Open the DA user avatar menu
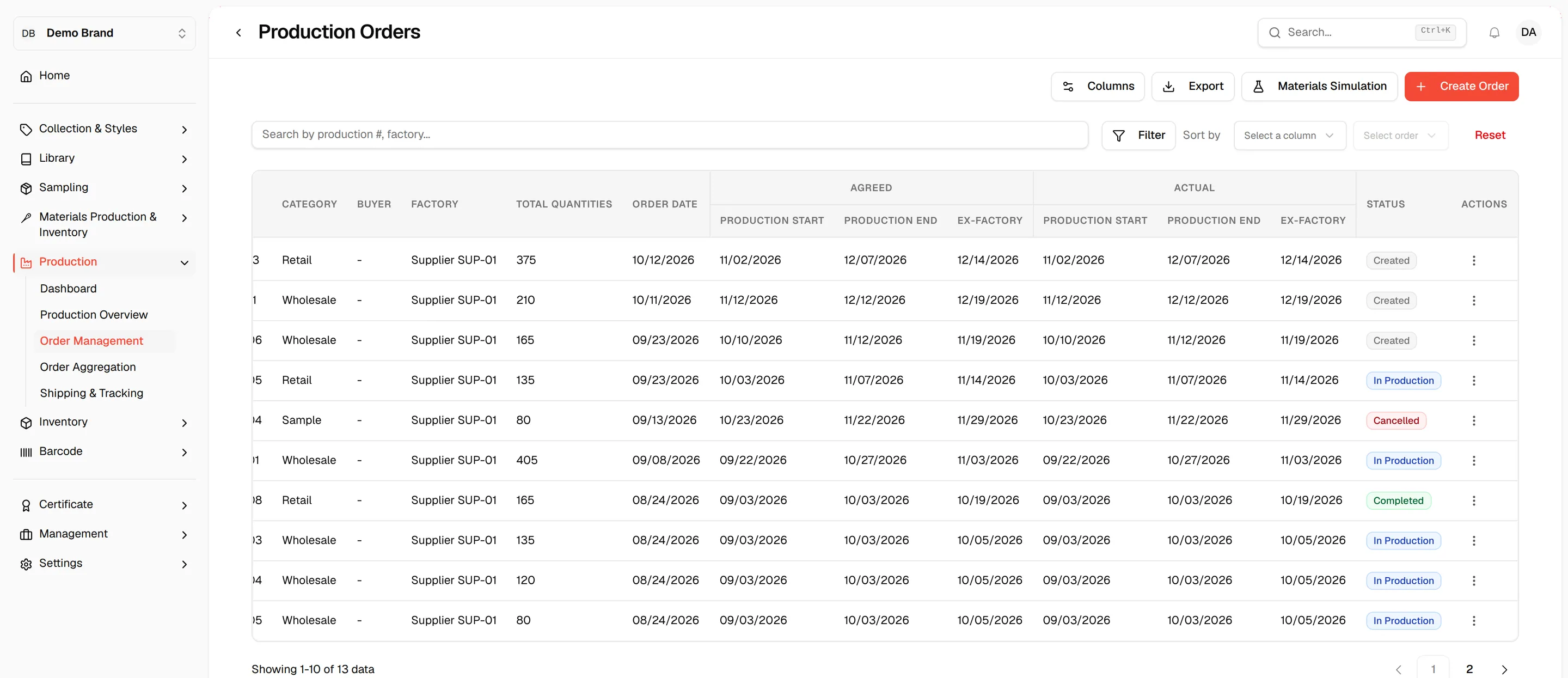 [x=1528, y=32]
